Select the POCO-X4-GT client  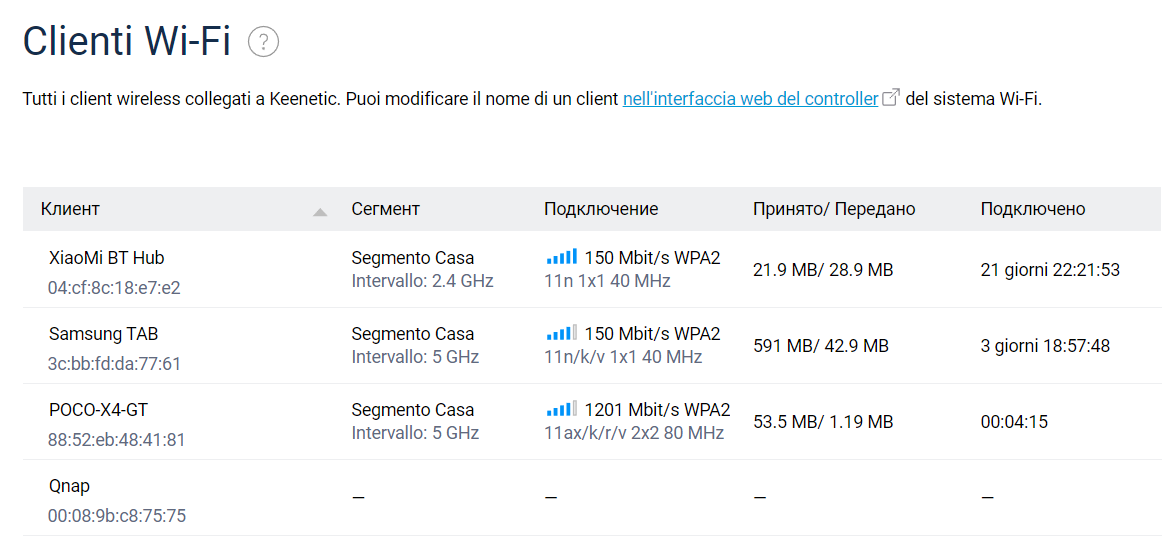point(98,409)
